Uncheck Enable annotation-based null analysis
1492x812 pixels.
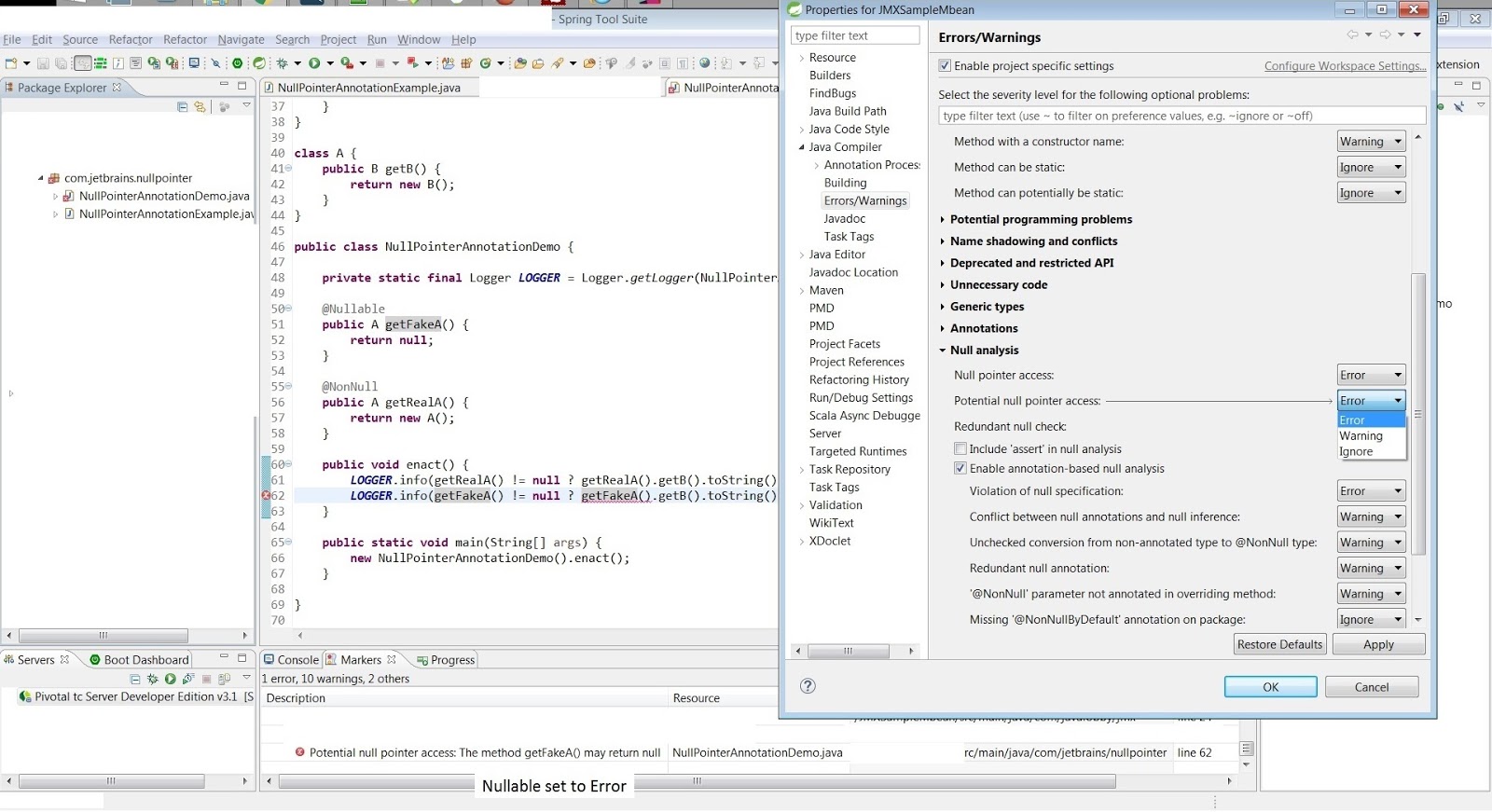[x=960, y=469]
